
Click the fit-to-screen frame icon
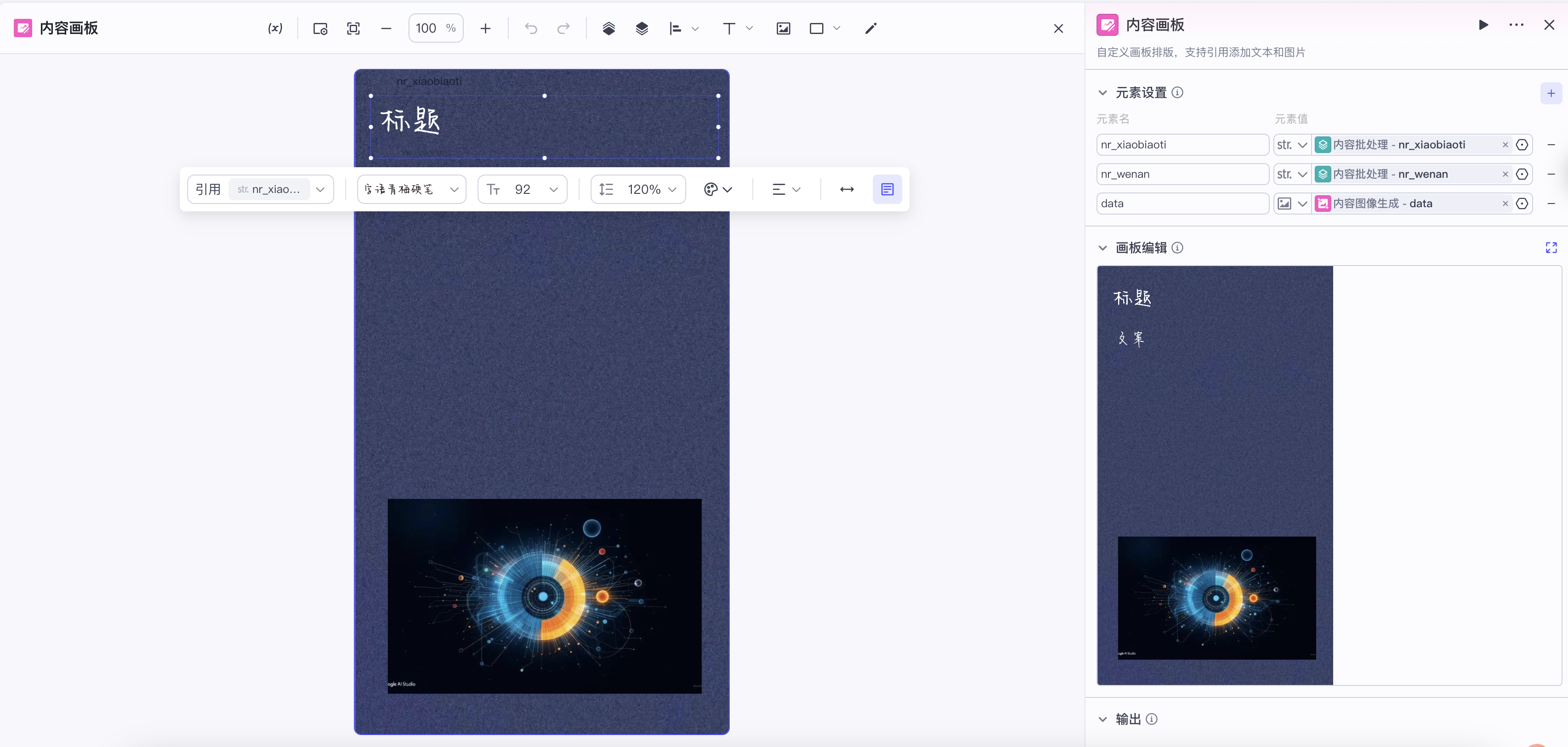353,28
